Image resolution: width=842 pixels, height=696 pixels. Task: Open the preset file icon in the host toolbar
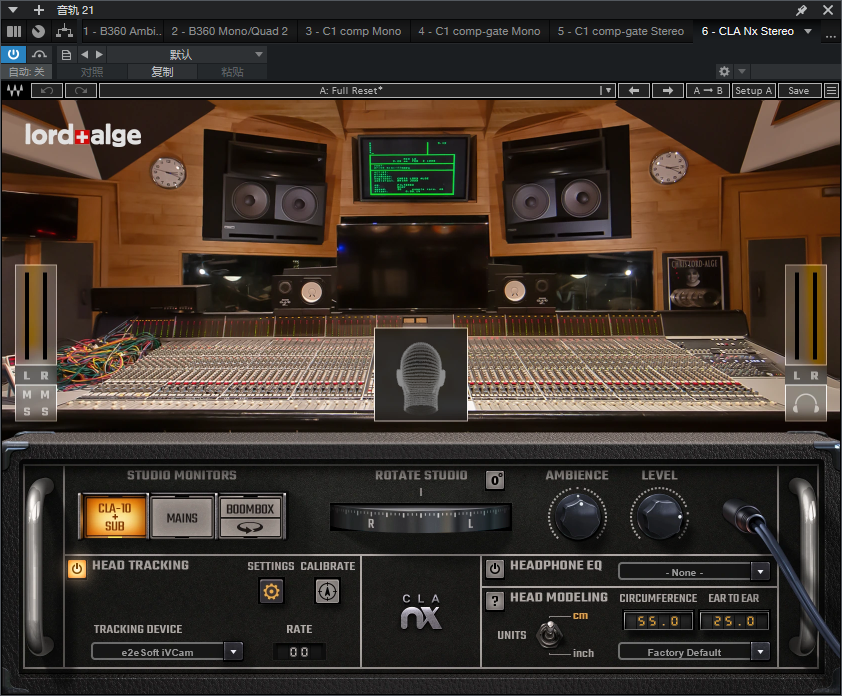(x=66, y=54)
